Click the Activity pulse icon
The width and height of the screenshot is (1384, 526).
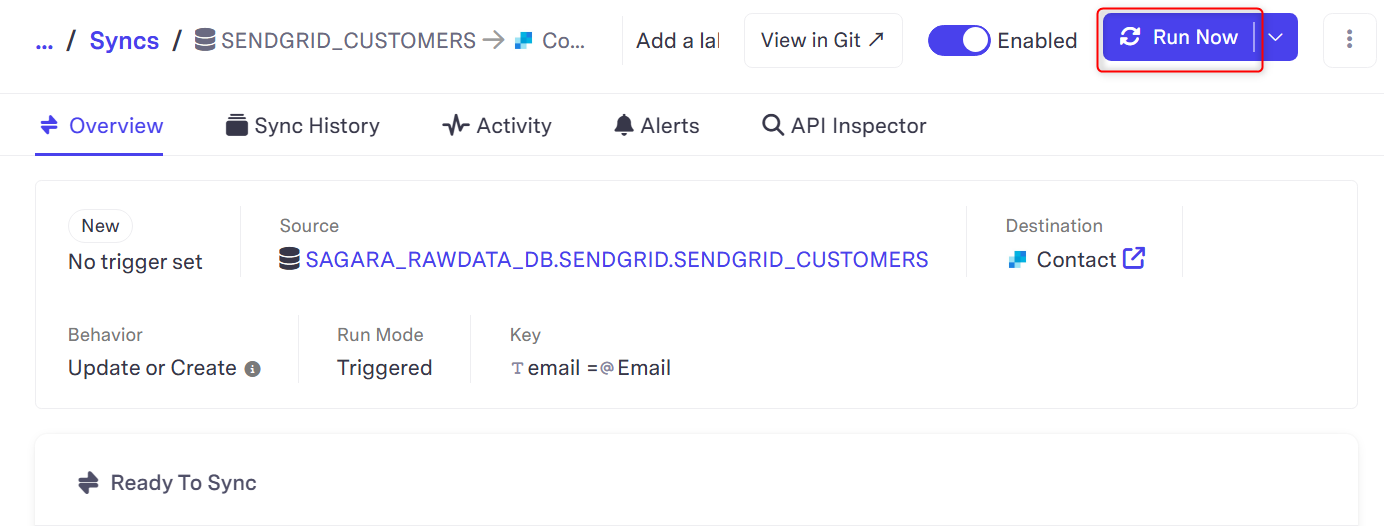[456, 125]
